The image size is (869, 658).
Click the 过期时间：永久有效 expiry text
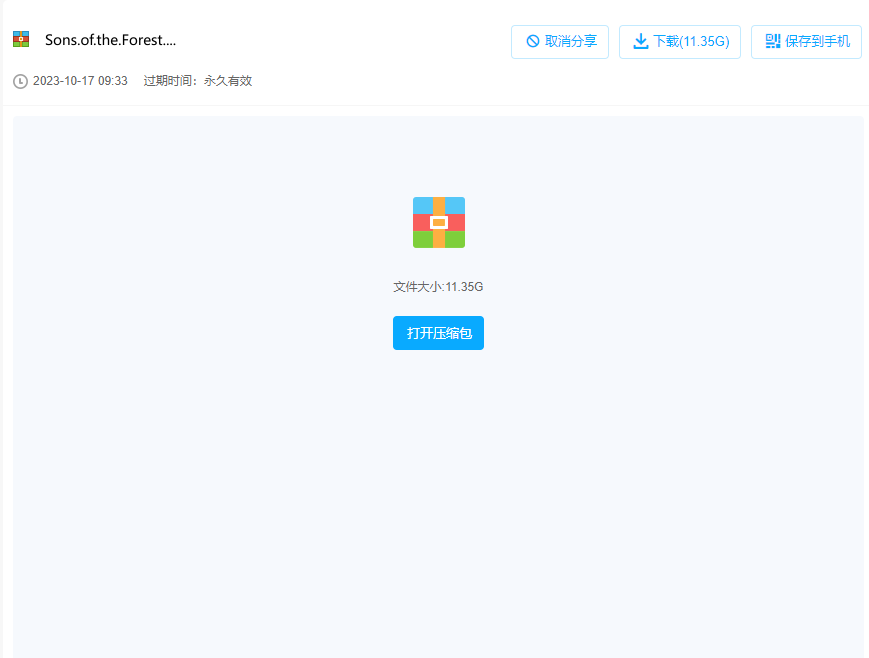click(197, 81)
